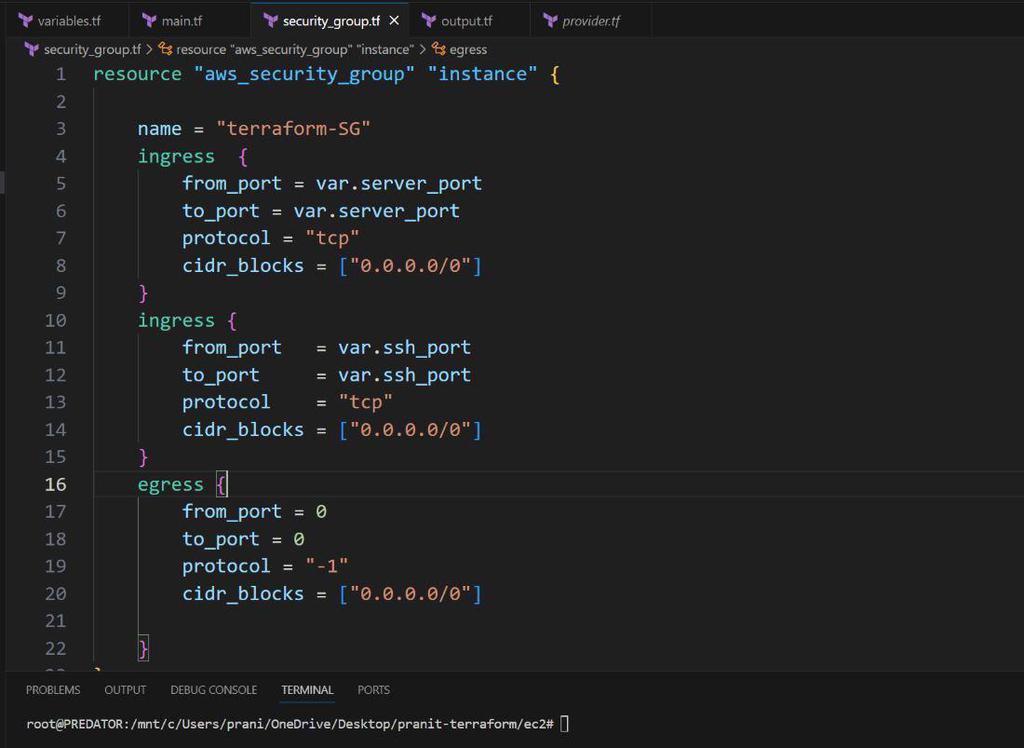Close the security_group.tf tab
This screenshot has width=1024, height=748.
click(394, 21)
